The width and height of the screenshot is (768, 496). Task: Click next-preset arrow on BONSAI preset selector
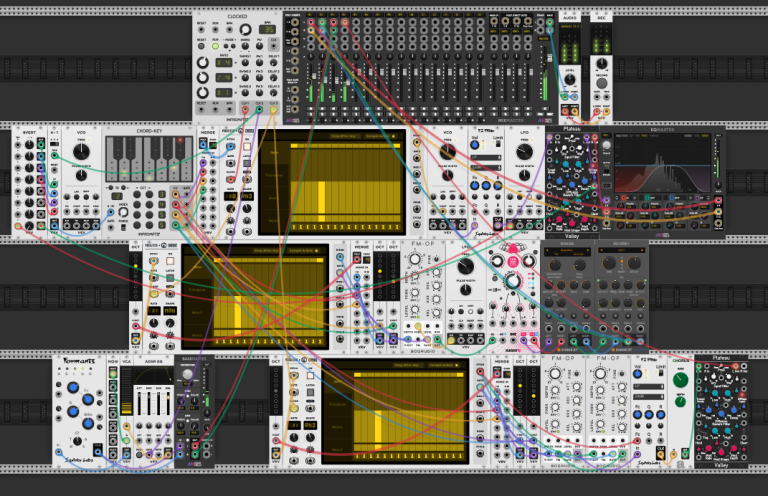click(x=589, y=250)
